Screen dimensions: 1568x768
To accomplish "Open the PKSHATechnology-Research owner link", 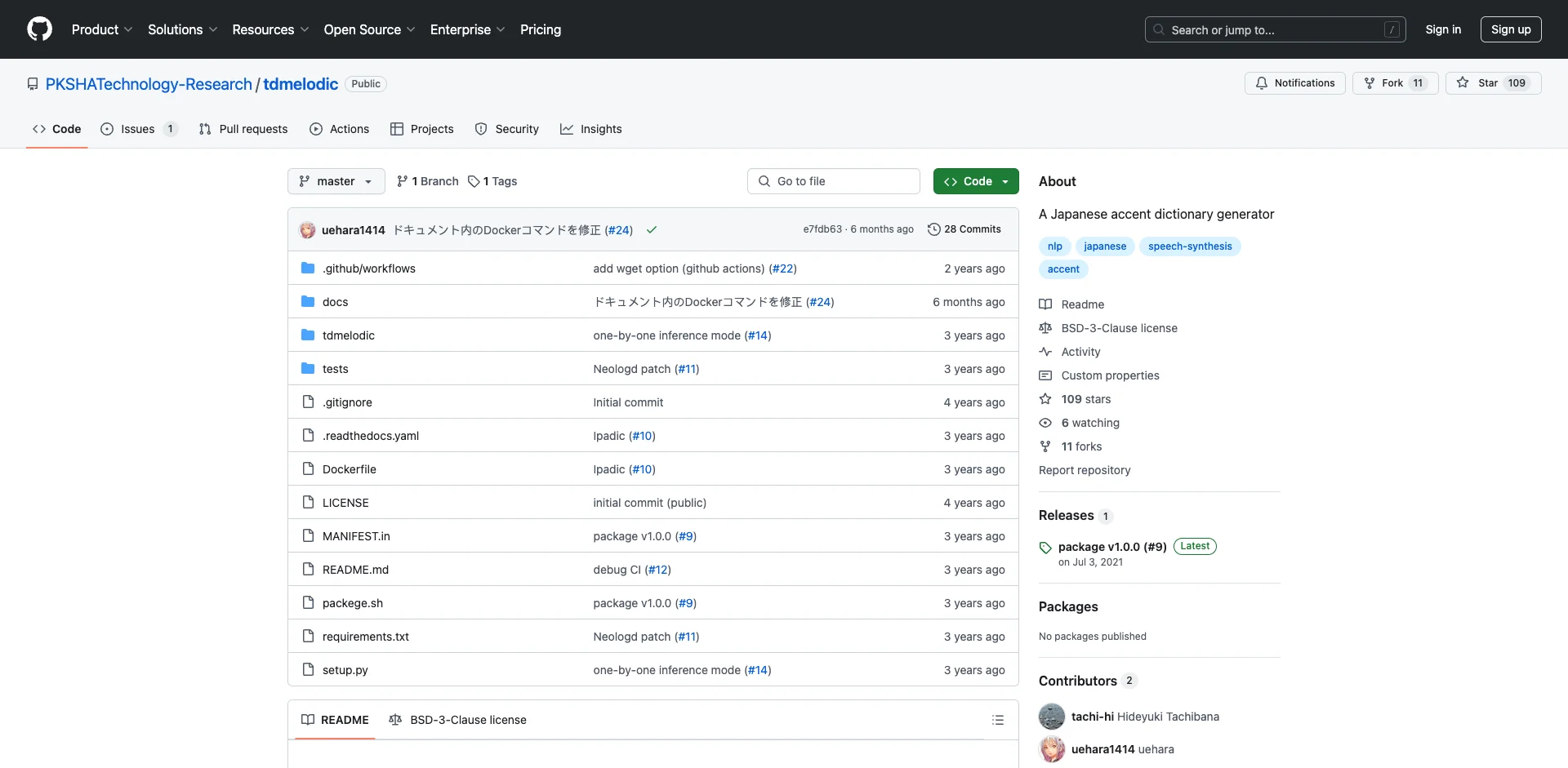I will coord(149,84).
